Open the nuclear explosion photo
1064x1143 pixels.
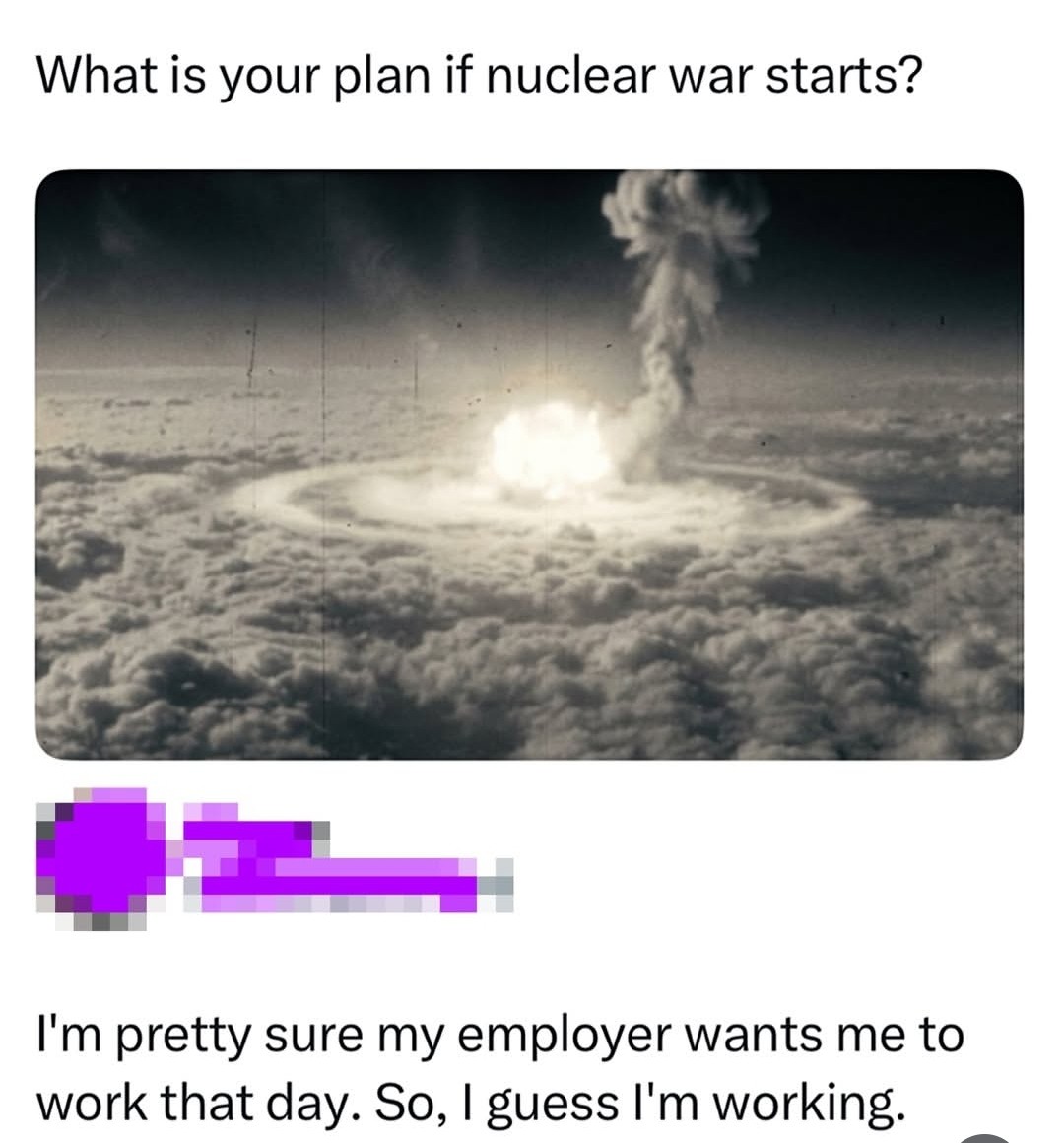pyautogui.click(x=529, y=465)
